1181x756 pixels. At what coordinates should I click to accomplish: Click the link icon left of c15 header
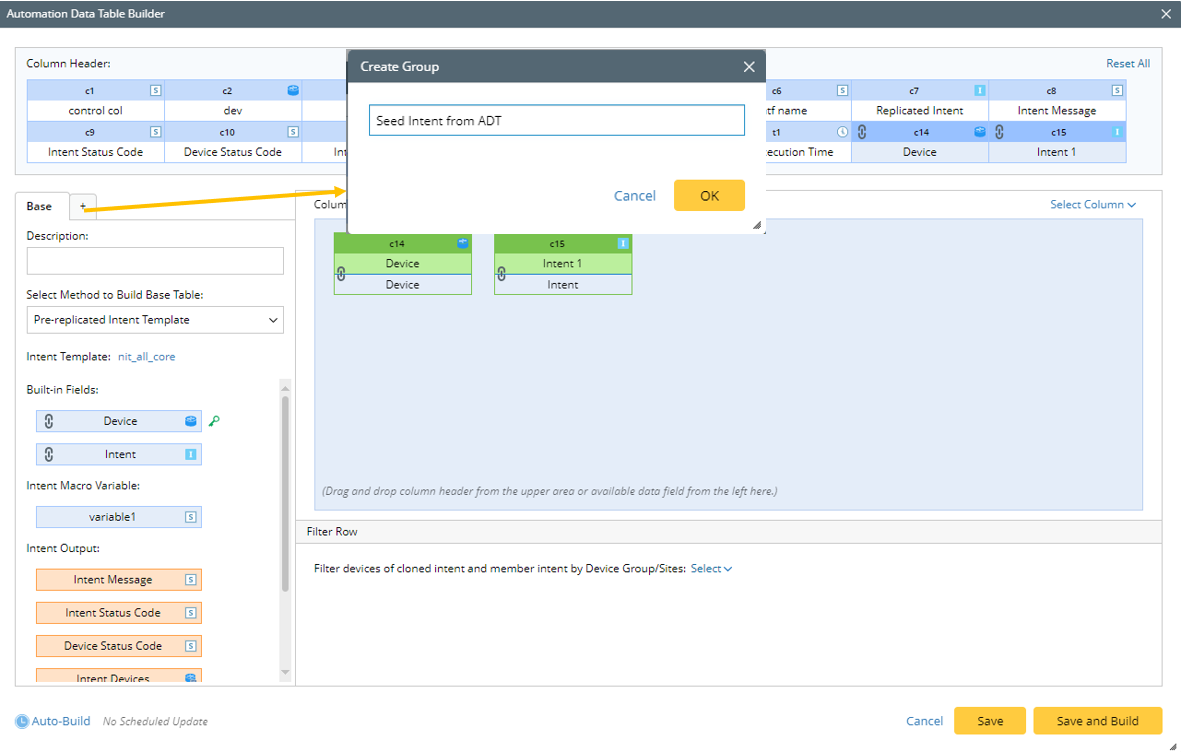(999, 132)
